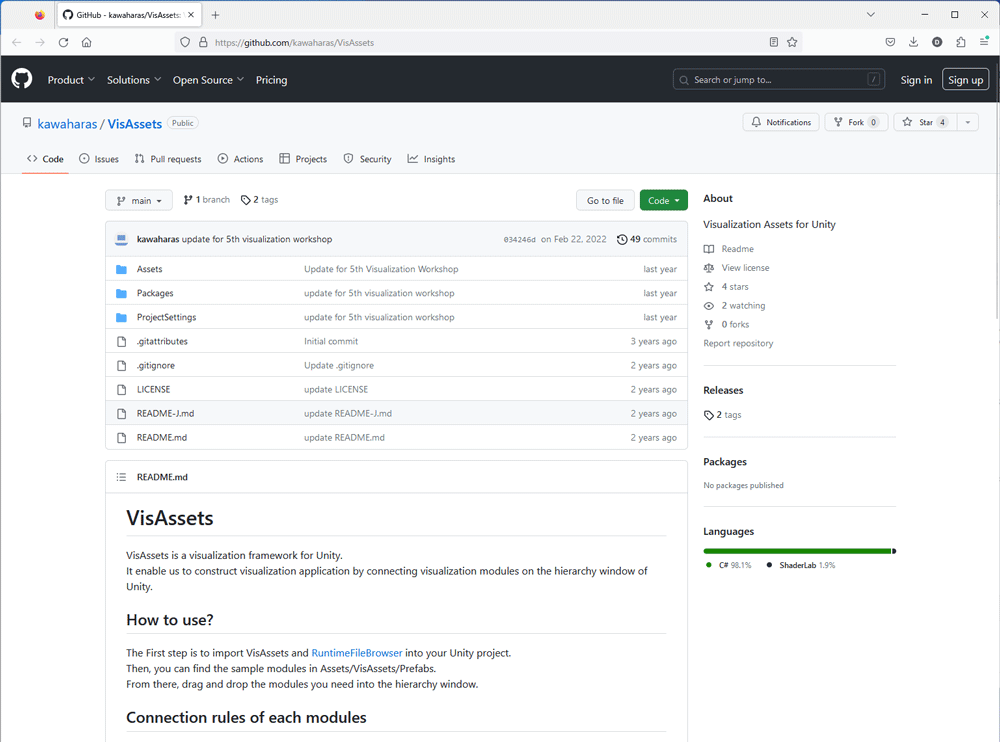This screenshot has height=742, width=1000.
Task: Open the main branch selector
Action: click(138, 200)
